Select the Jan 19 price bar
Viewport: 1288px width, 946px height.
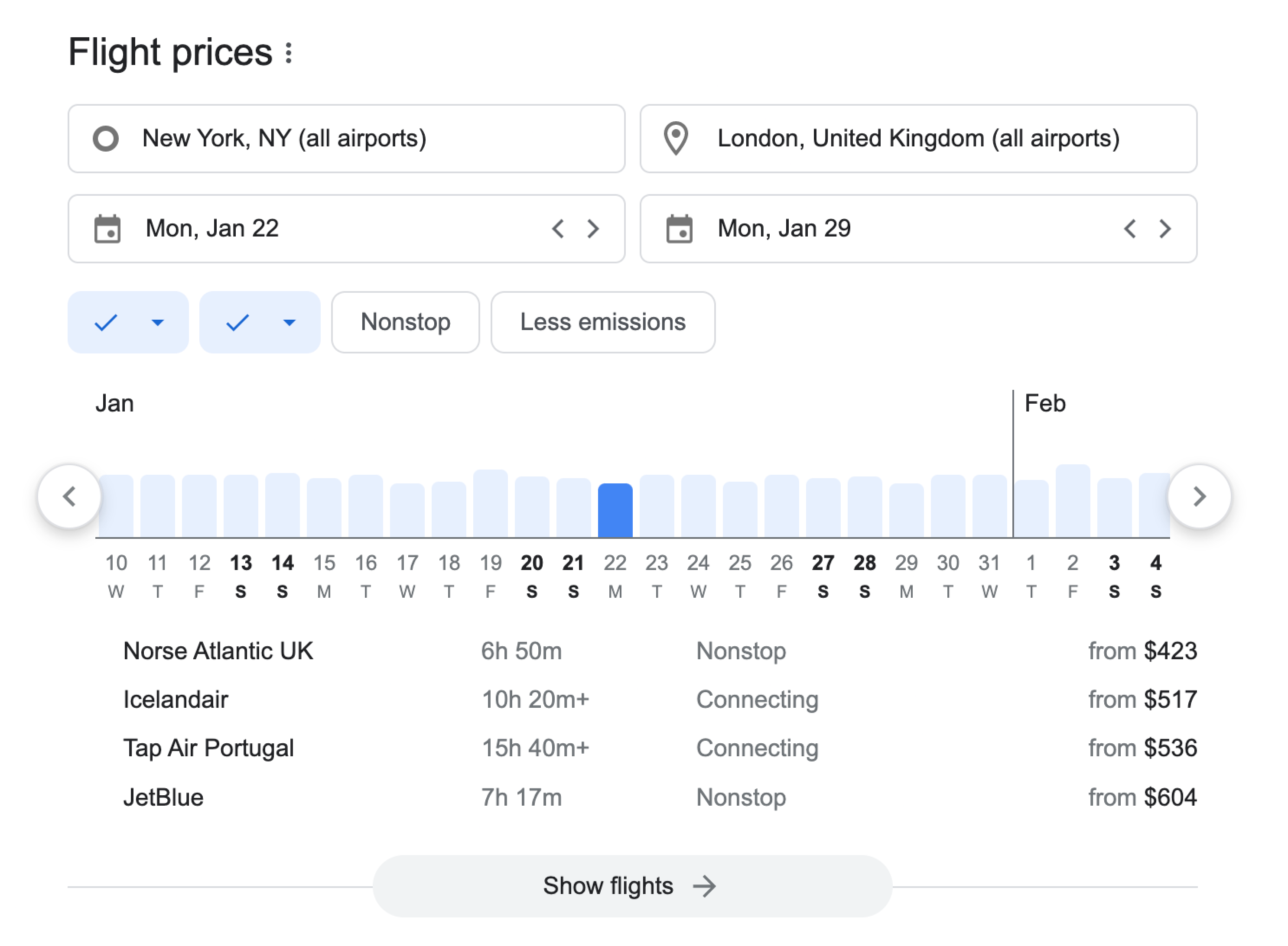pyautogui.click(x=491, y=504)
